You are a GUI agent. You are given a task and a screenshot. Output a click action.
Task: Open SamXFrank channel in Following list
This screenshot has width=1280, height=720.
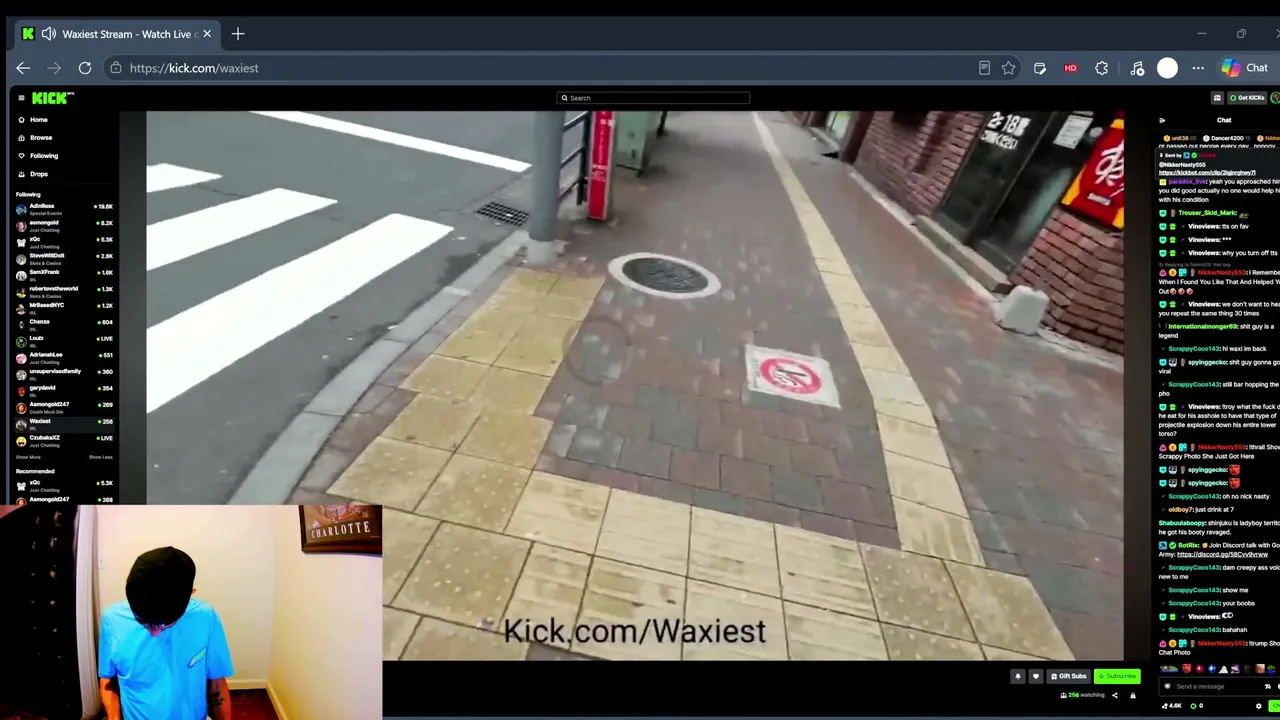(x=64, y=275)
